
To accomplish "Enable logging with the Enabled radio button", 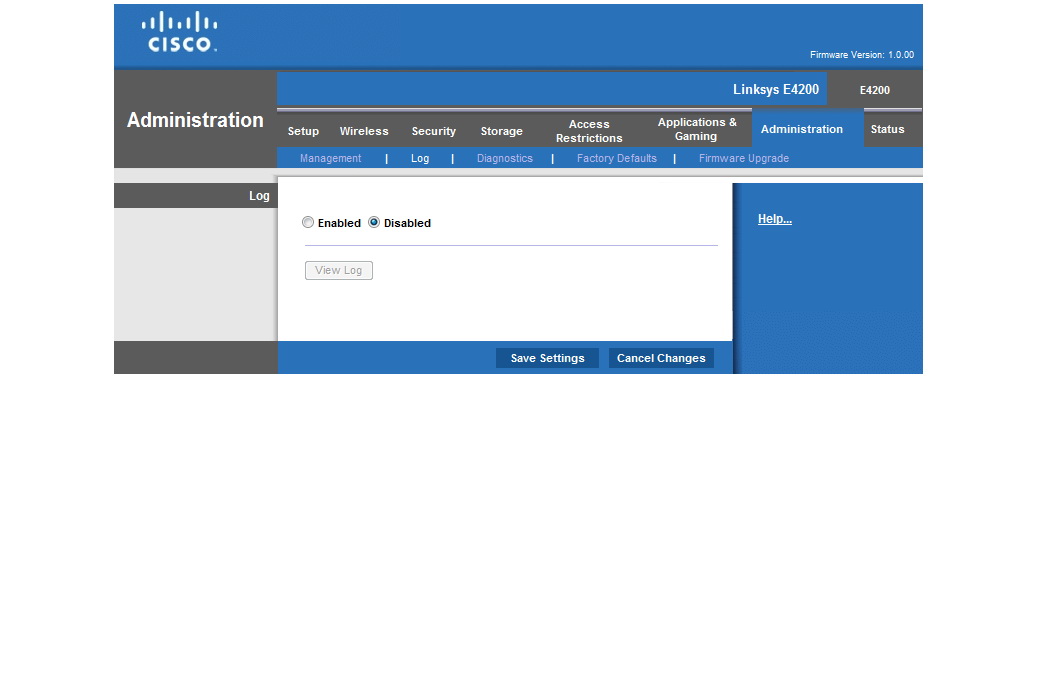I will [308, 223].
